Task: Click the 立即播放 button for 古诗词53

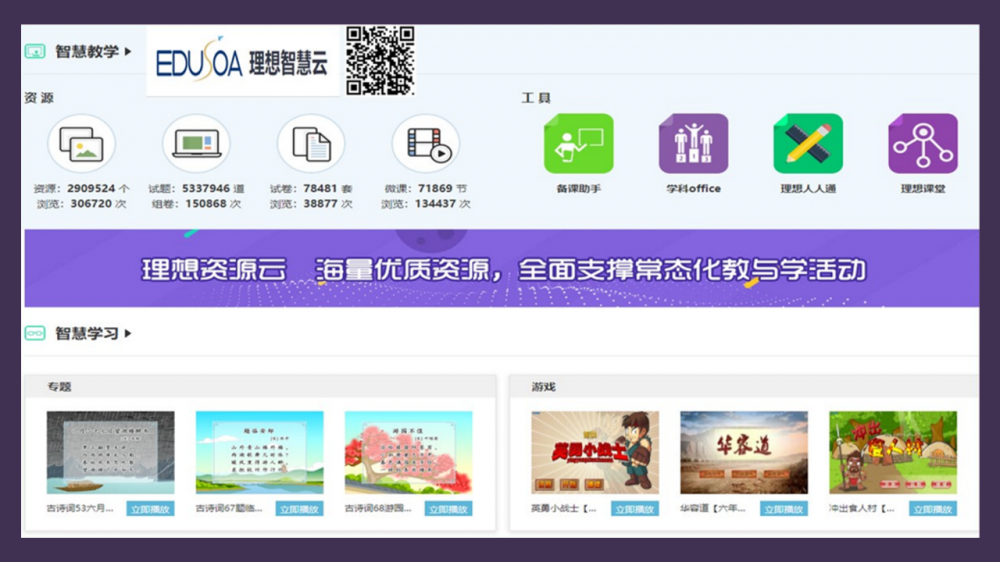Action: [x=150, y=509]
